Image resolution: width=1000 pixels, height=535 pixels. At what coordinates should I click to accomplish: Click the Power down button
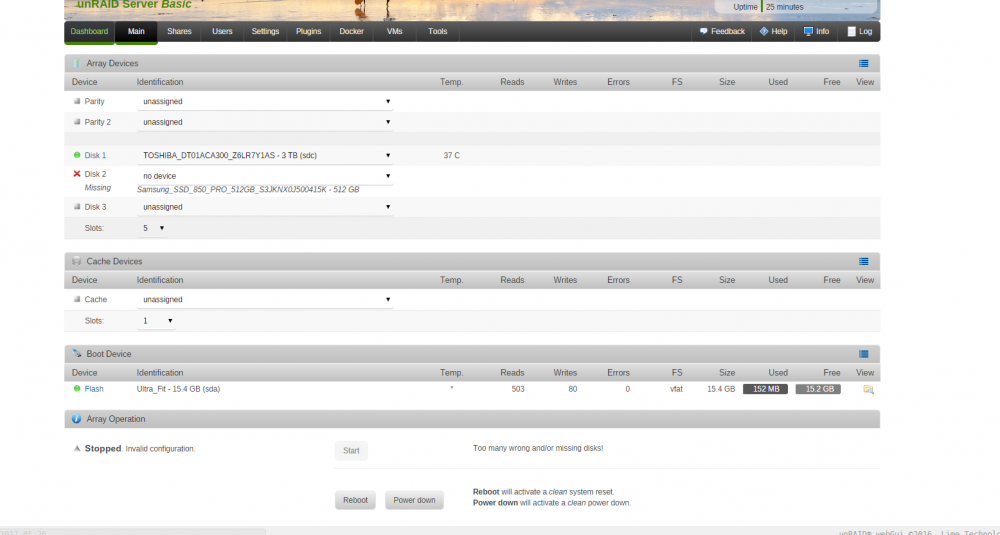pyautogui.click(x=415, y=500)
